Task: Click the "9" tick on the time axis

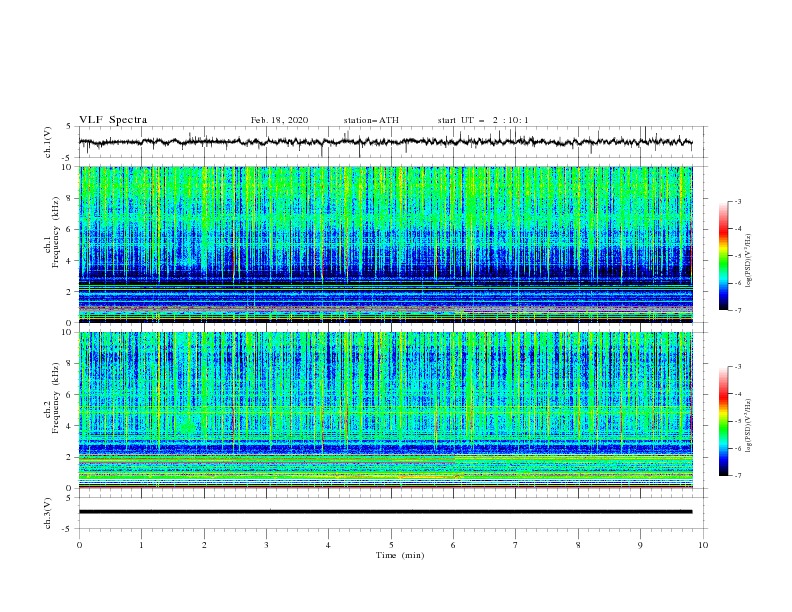Action: tap(640, 545)
